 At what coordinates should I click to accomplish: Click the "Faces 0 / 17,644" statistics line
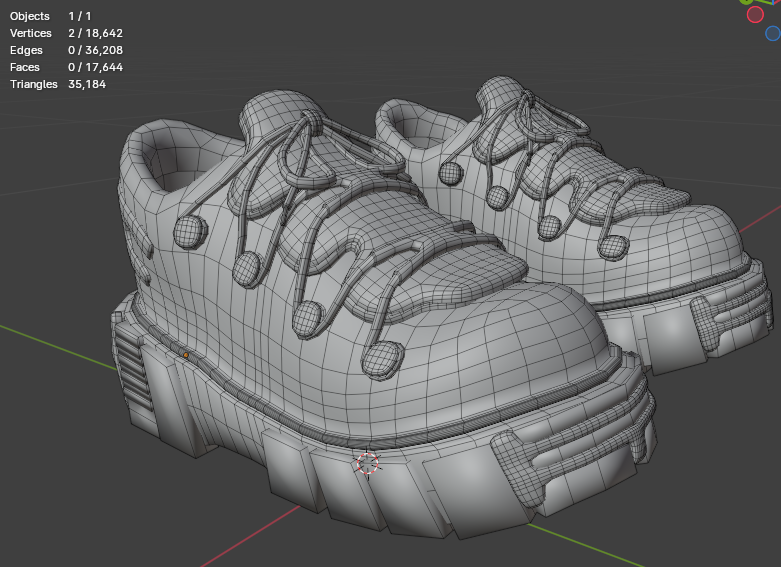66,67
